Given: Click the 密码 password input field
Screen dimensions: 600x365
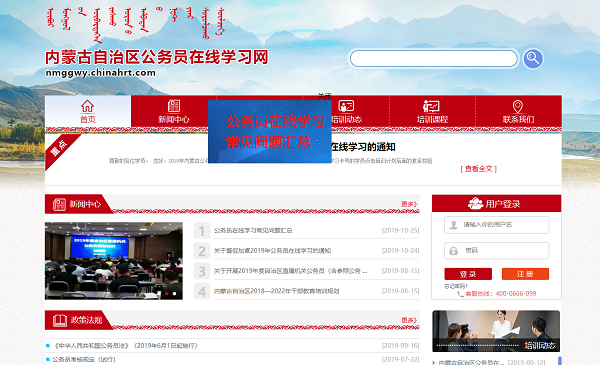Looking at the screenshot, I should (497, 251).
